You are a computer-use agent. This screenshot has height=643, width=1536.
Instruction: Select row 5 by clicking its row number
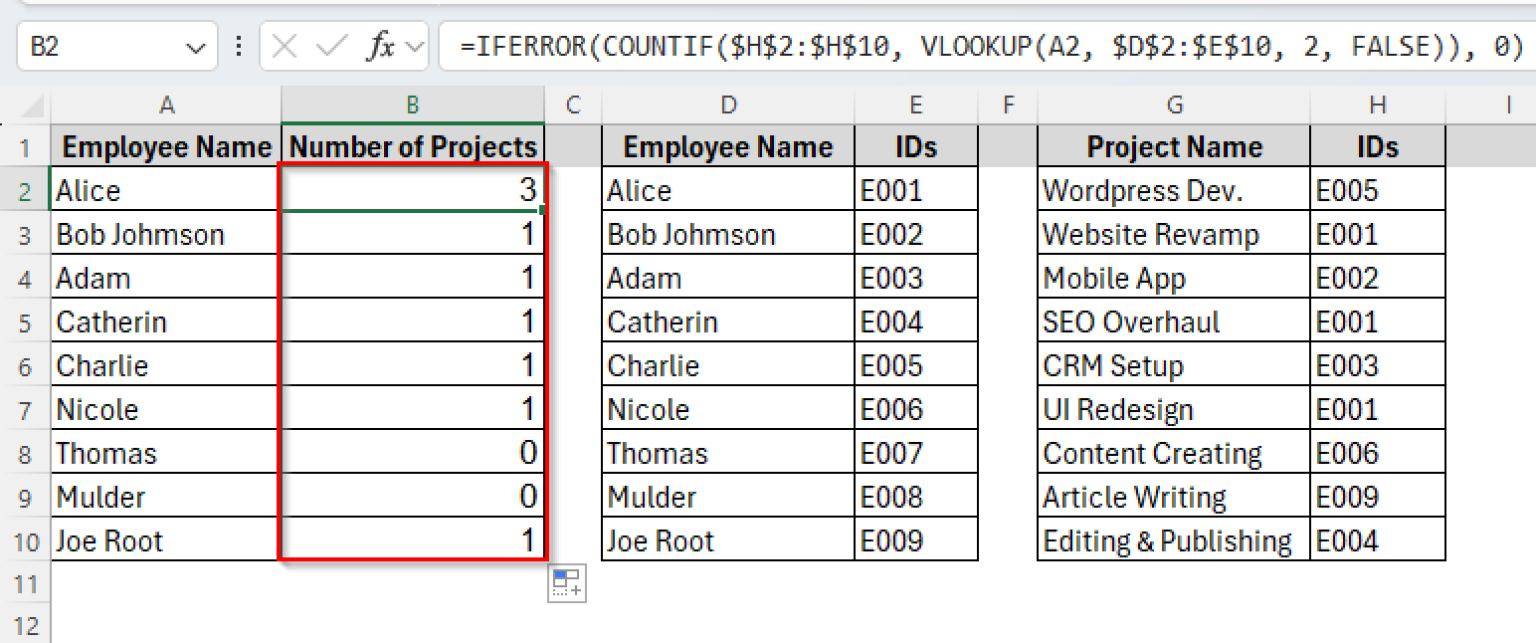[x=27, y=321]
